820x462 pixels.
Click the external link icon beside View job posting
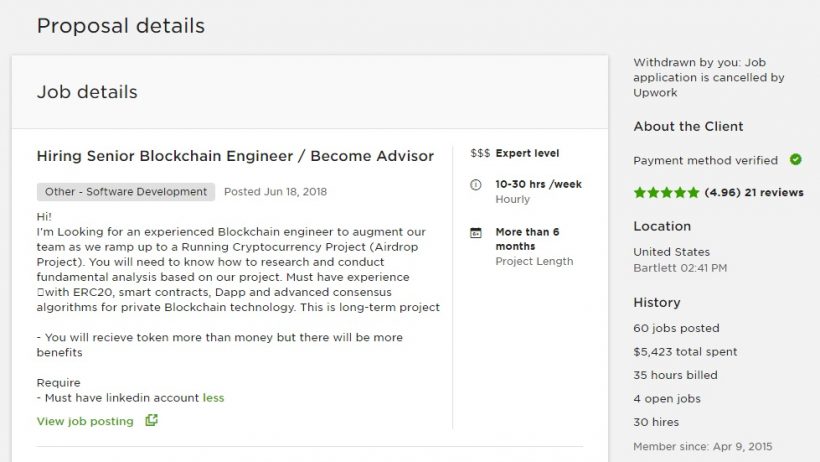coord(152,421)
